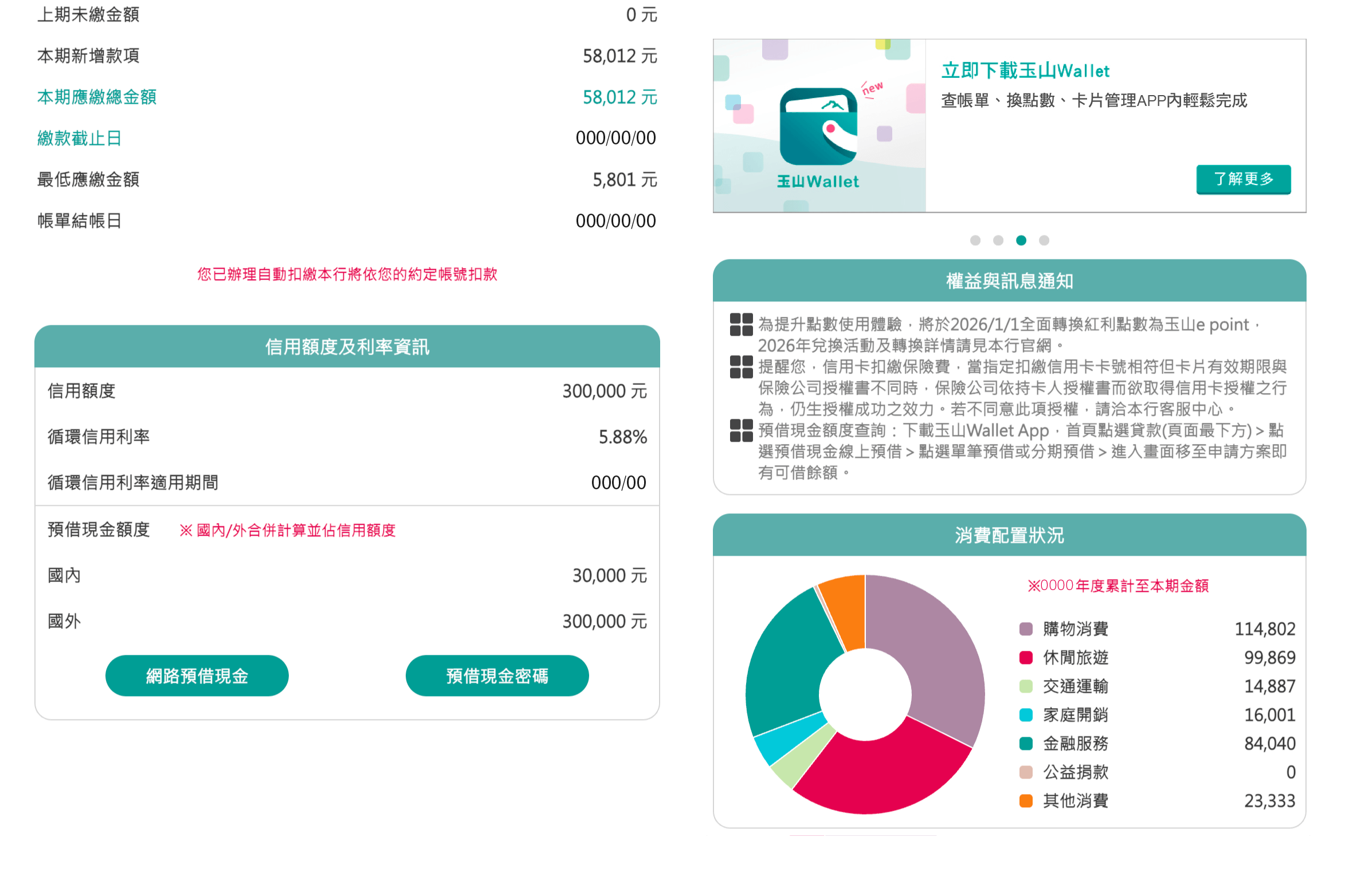
Task: Click the 購物消費 legend color swatch
Action: 1025,628
